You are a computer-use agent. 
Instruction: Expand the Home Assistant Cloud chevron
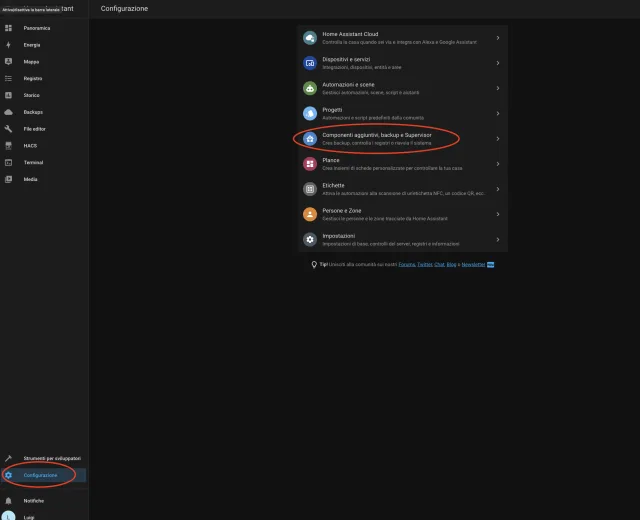pos(498,38)
